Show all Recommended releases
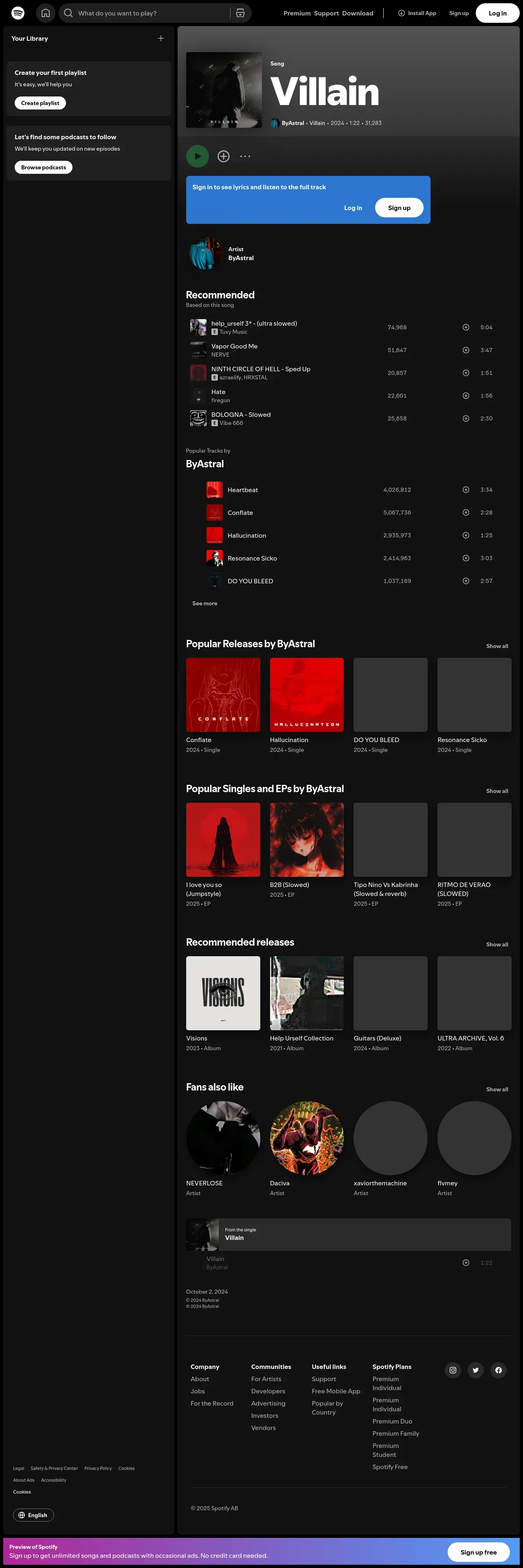This screenshot has width=523, height=1568. [497, 945]
